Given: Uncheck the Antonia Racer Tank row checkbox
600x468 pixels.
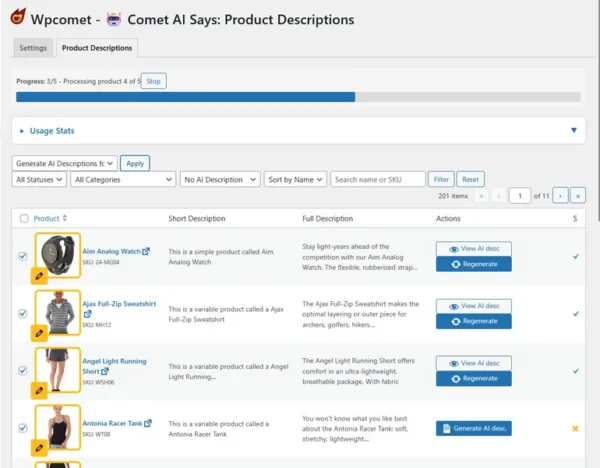Looking at the screenshot, I should click(23, 427).
